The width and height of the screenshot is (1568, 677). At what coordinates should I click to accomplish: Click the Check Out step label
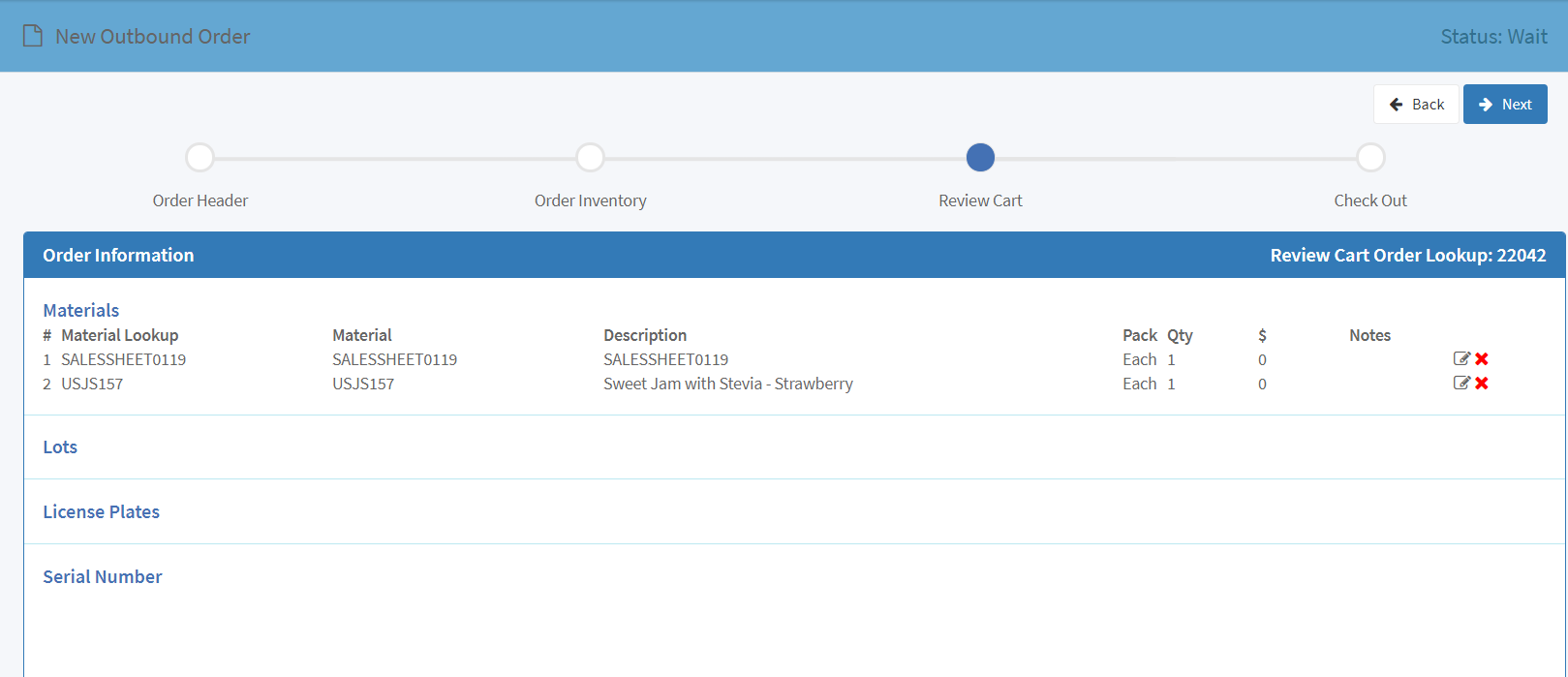1370,200
